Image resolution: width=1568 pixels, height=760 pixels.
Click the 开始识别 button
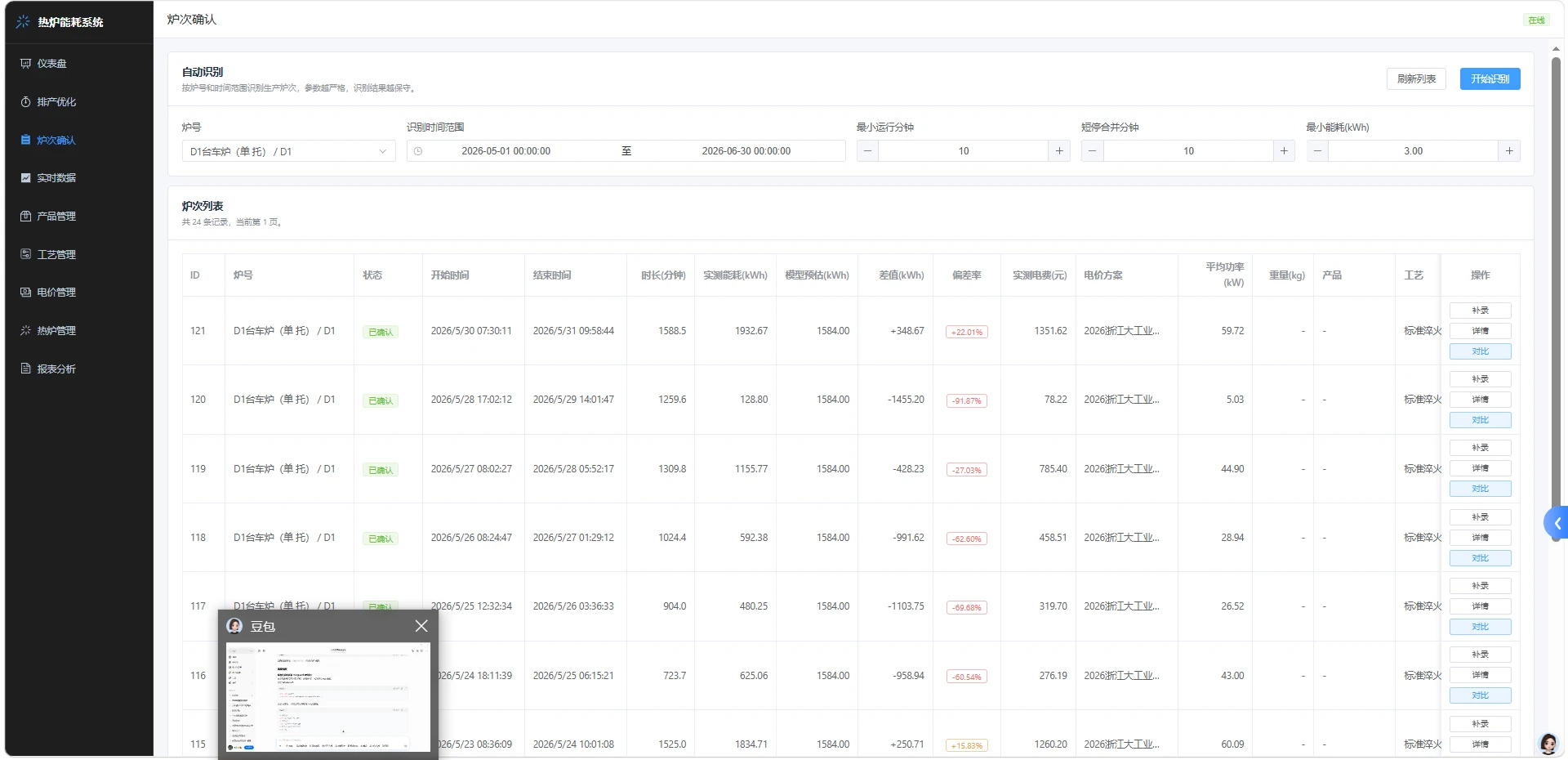pos(1490,79)
